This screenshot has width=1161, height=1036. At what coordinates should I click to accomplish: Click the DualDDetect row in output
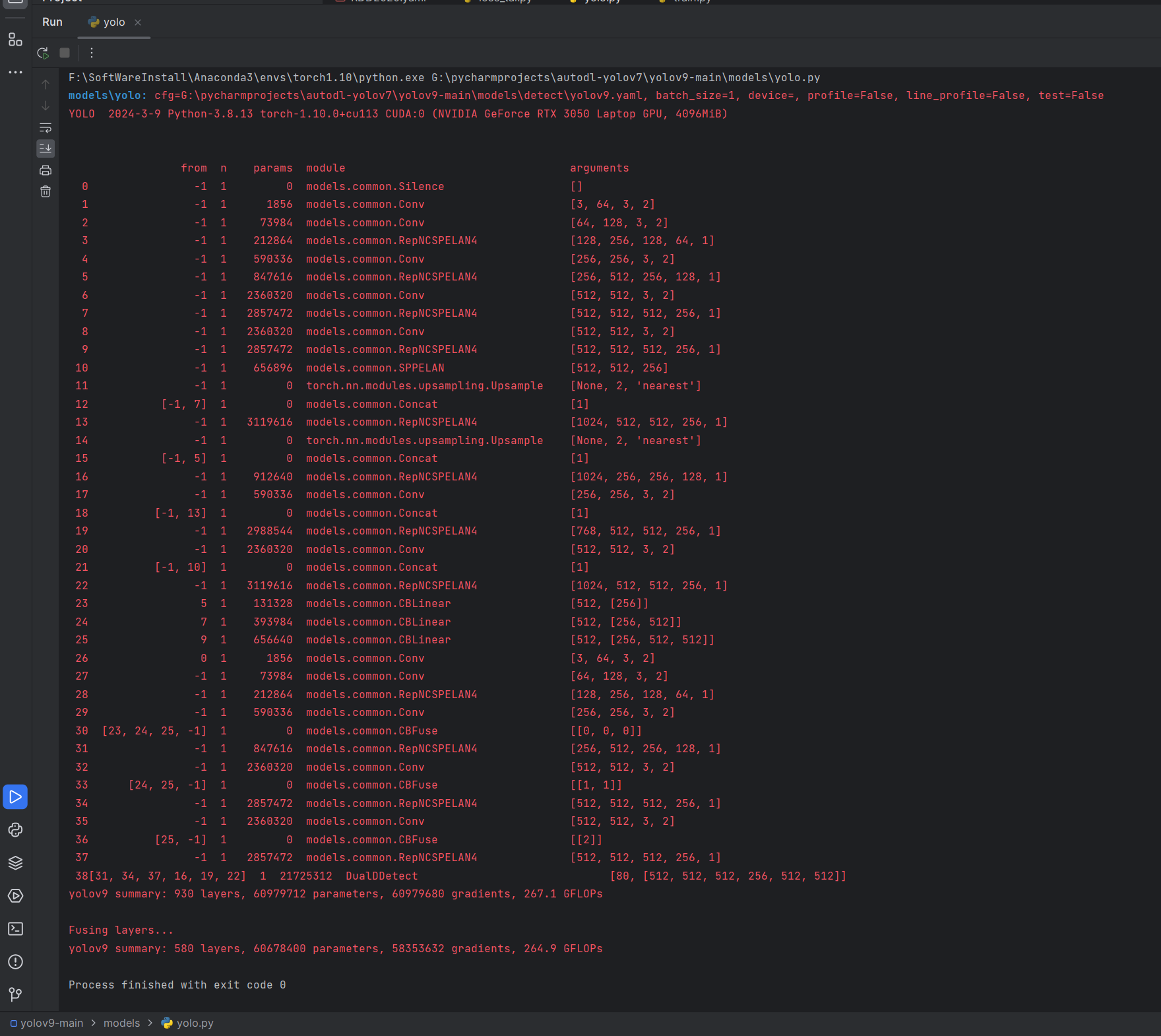(460, 876)
